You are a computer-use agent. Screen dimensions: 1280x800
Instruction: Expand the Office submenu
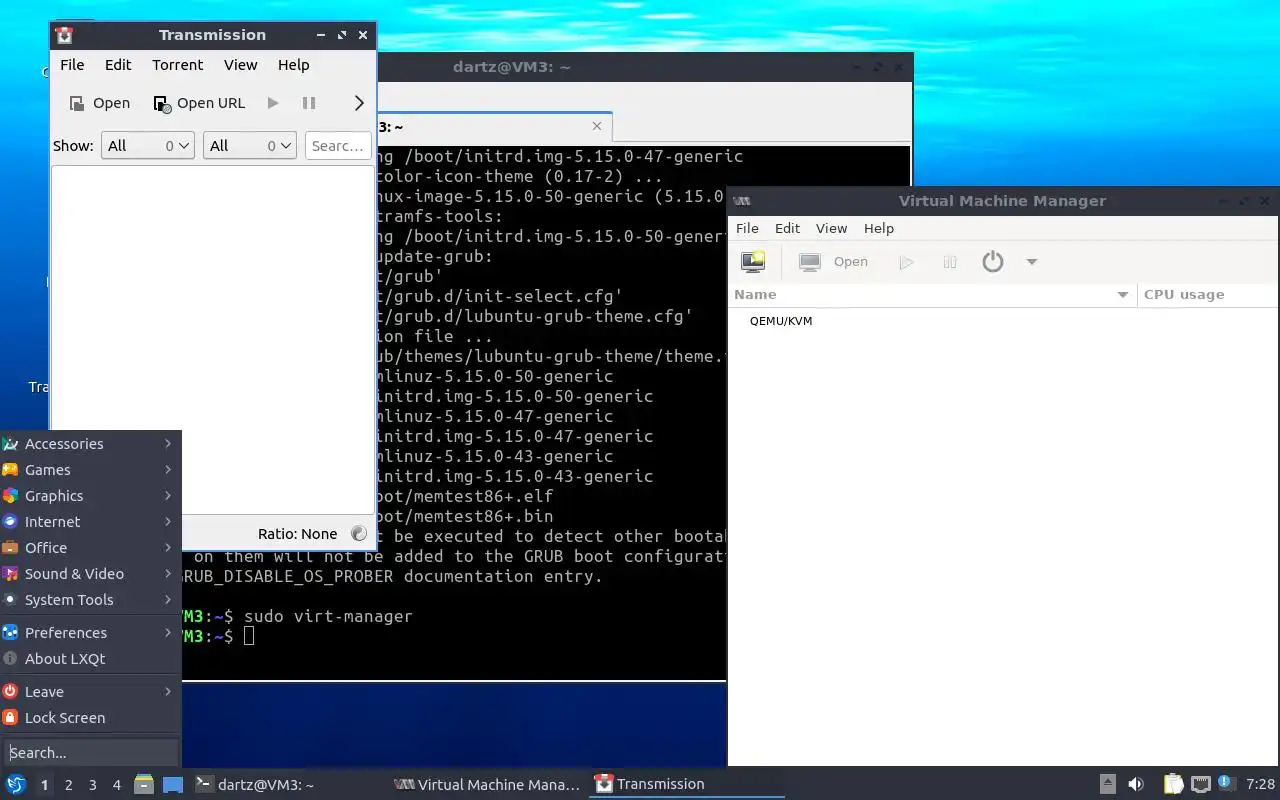coord(90,548)
